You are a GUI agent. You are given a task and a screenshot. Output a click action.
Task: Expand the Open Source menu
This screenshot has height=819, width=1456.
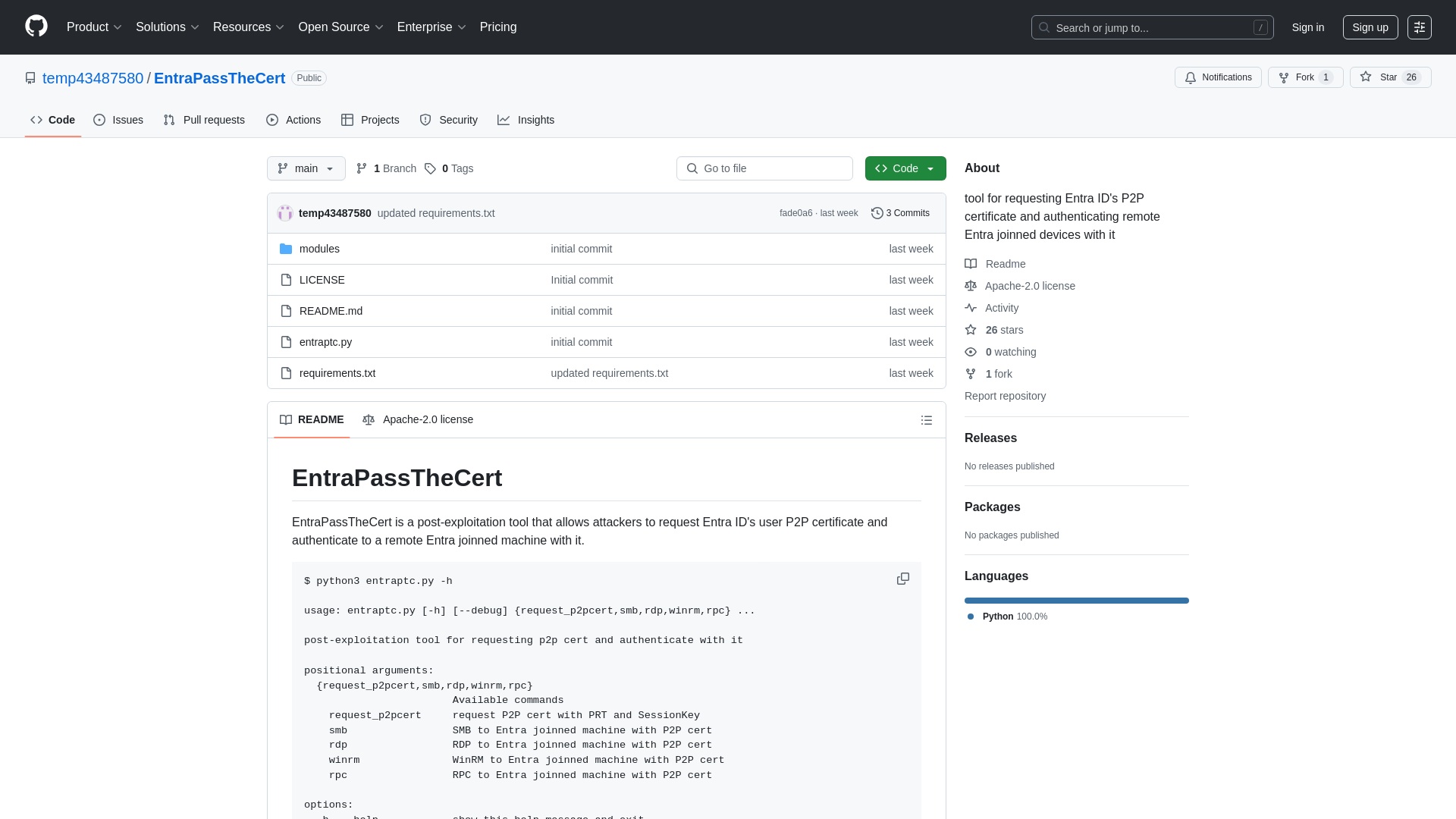pyautogui.click(x=341, y=27)
